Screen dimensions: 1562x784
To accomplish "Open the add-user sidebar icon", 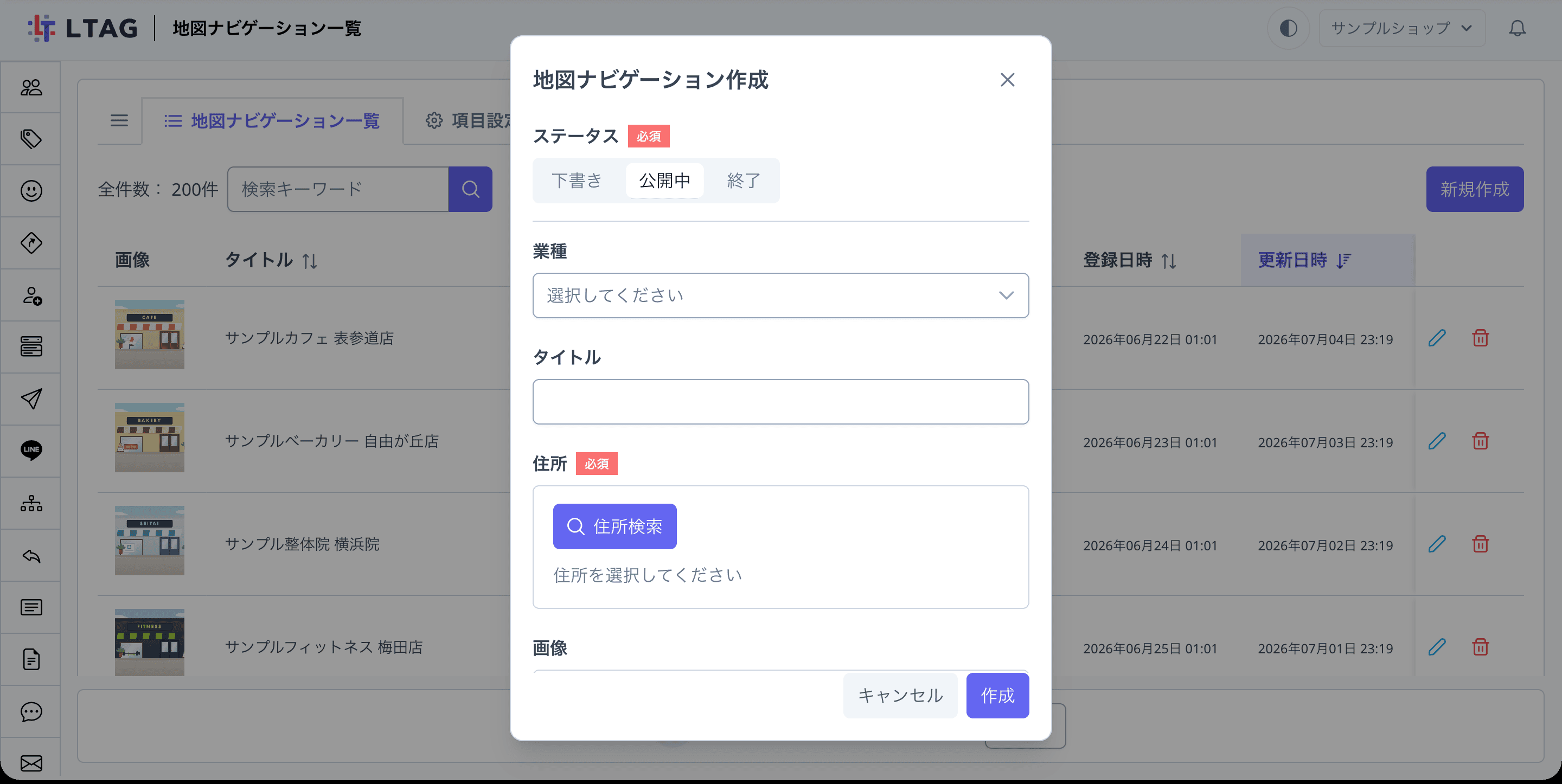I will (31, 295).
